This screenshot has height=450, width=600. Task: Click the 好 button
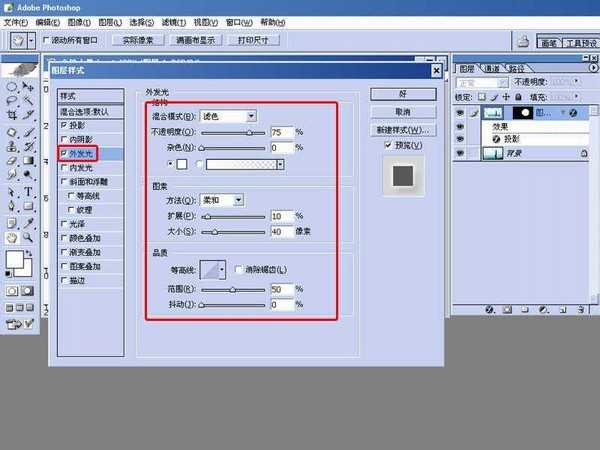(403, 94)
